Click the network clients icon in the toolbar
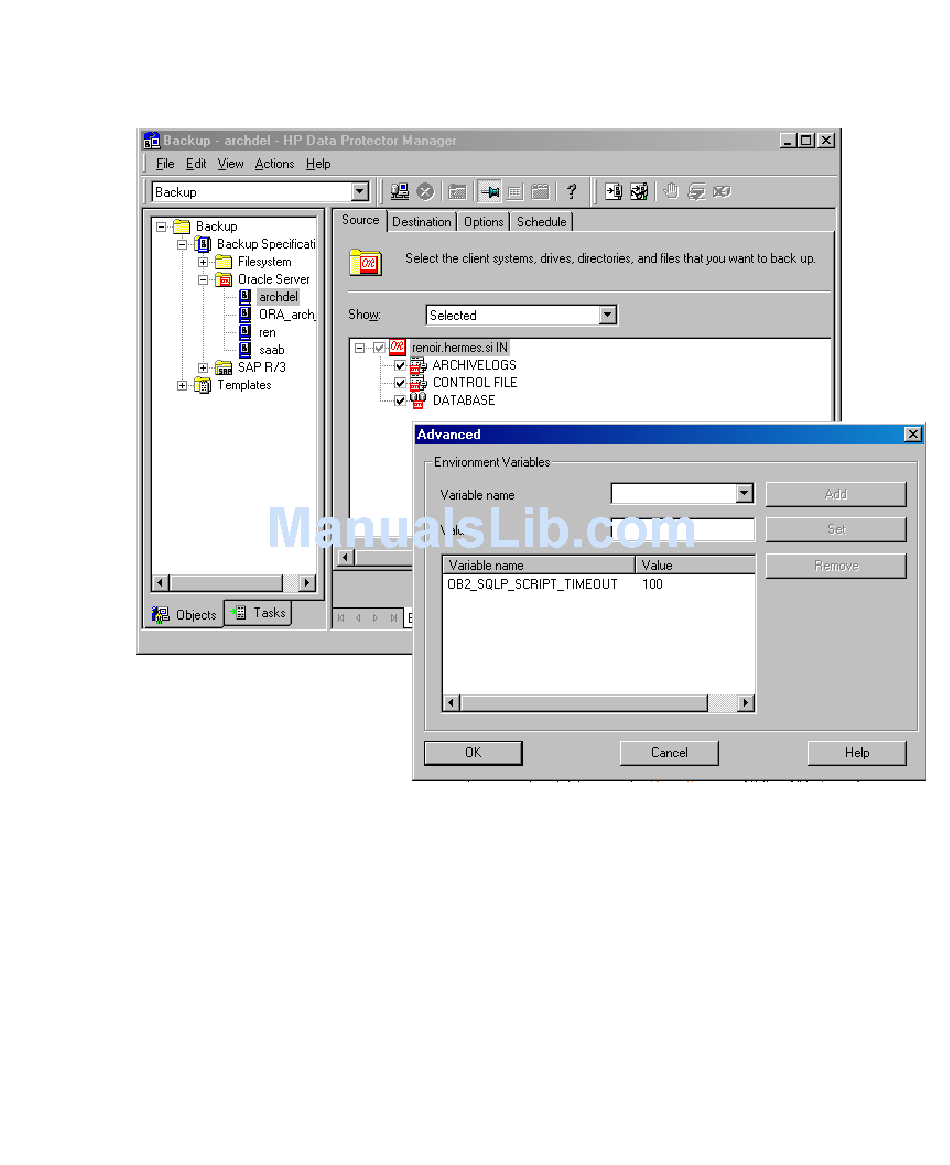This screenshot has width=950, height=1165. (x=400, y=192)
